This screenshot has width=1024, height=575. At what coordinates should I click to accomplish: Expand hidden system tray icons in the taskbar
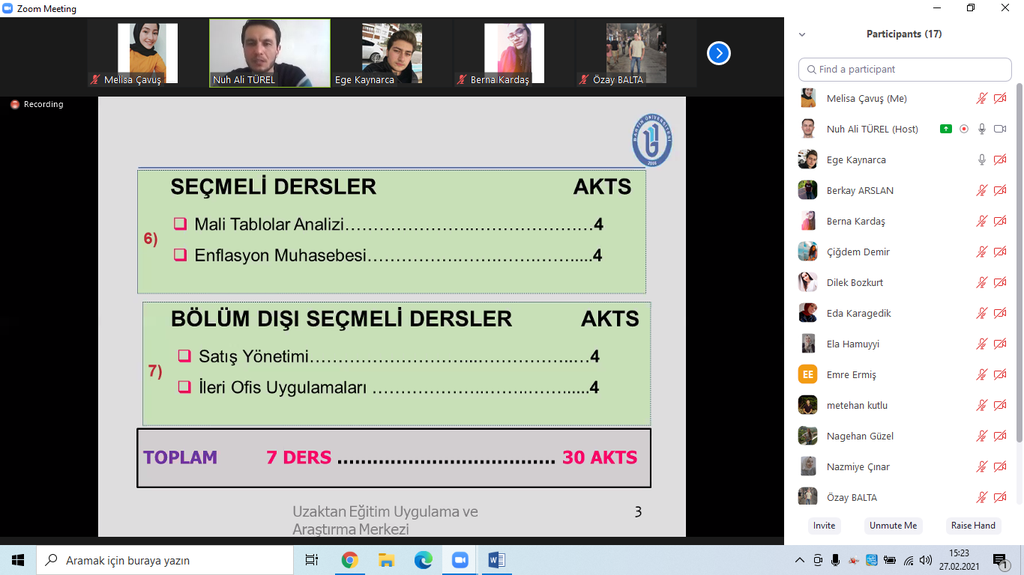(x=799, y=560)
